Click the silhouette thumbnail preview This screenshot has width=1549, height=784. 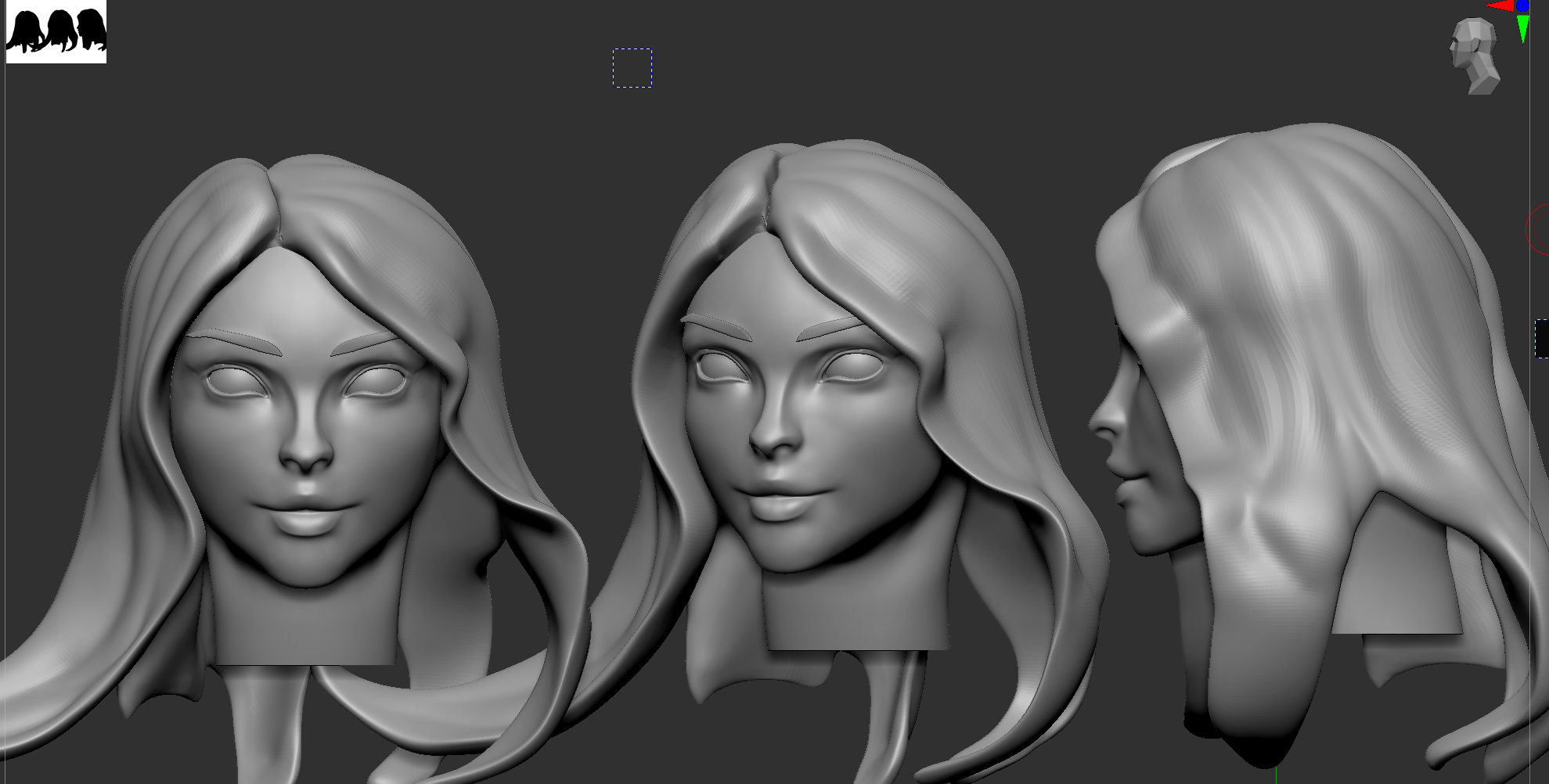(56, 31)
